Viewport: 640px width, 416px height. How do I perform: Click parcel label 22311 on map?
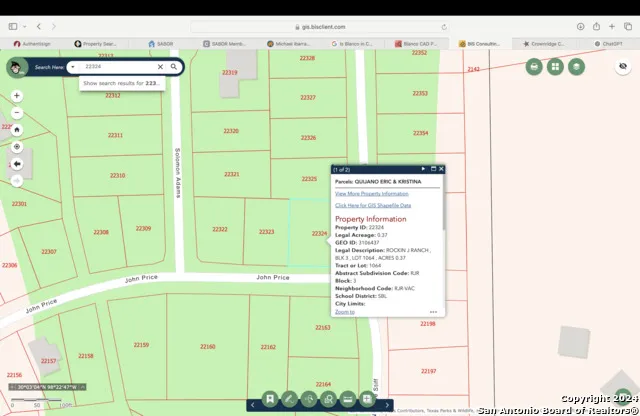tap(115, 135)
